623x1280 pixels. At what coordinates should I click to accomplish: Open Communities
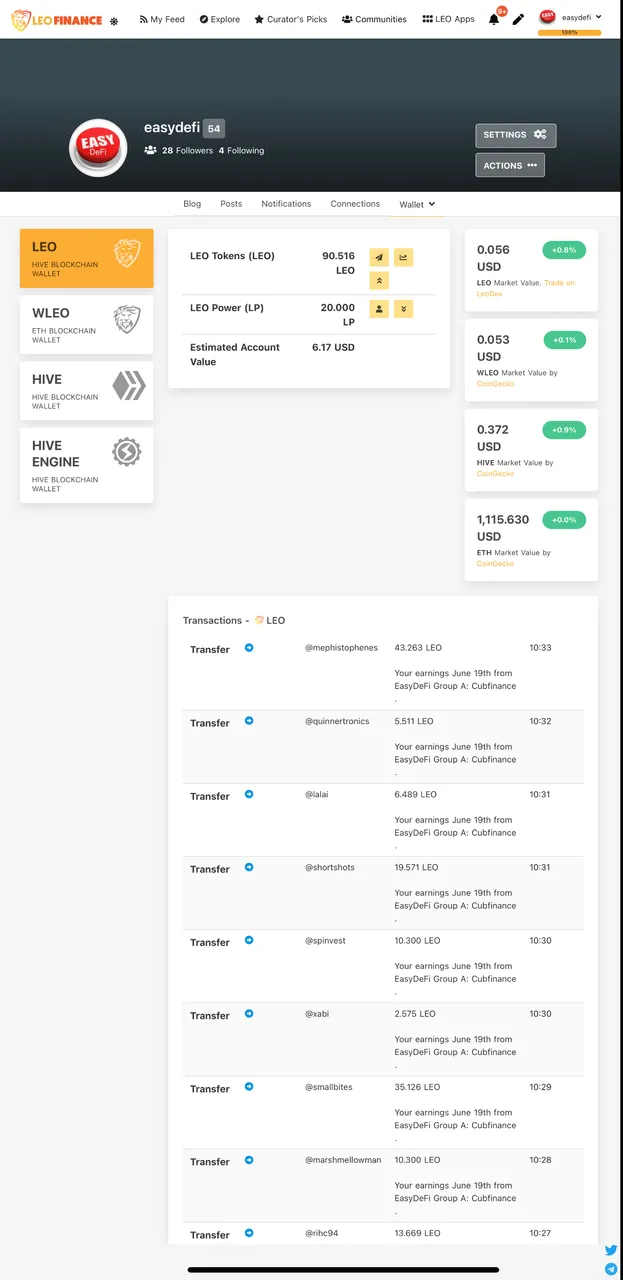click(374, 19)
